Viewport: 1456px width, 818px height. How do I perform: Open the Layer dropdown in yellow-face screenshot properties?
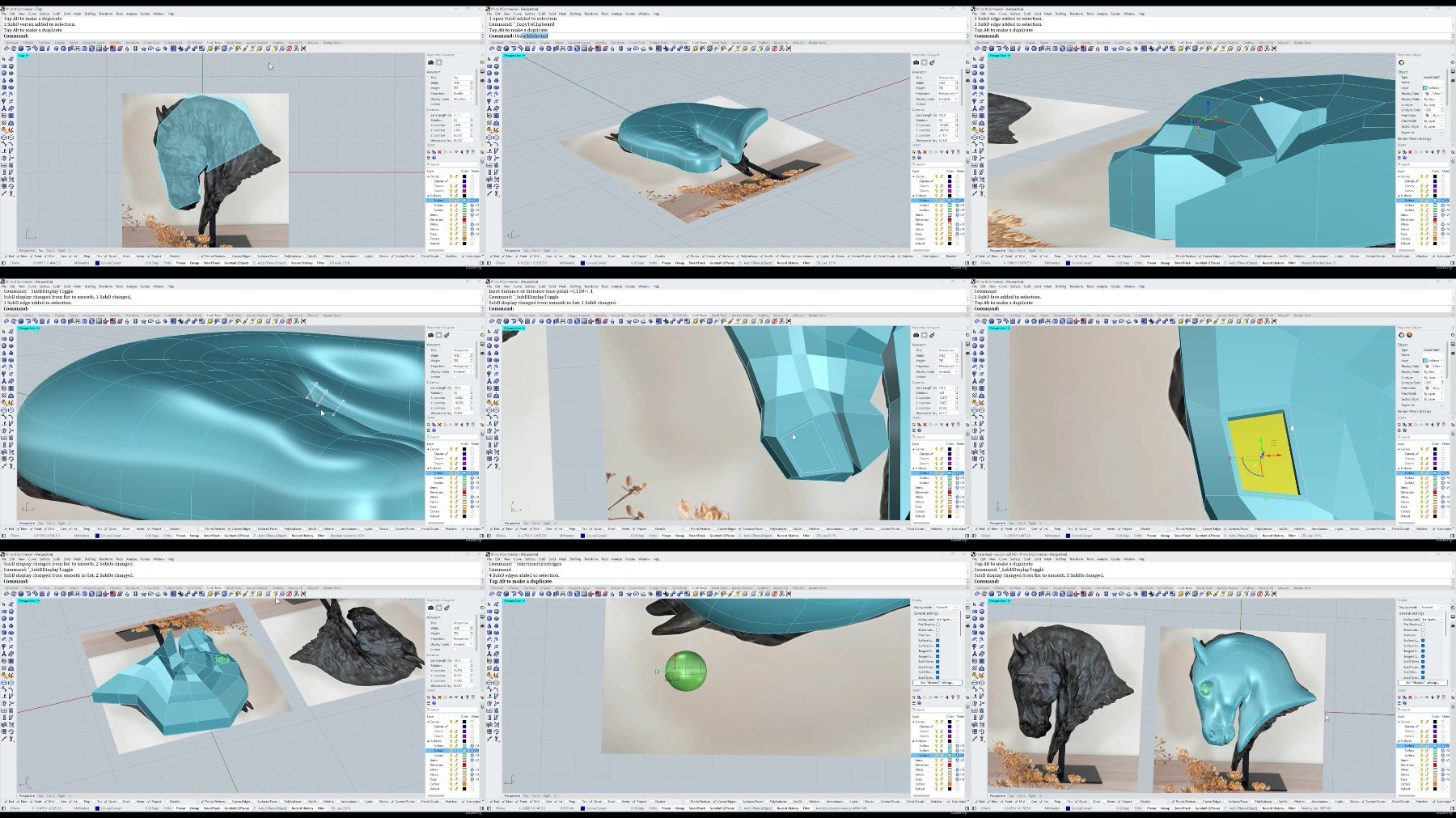1433,361
